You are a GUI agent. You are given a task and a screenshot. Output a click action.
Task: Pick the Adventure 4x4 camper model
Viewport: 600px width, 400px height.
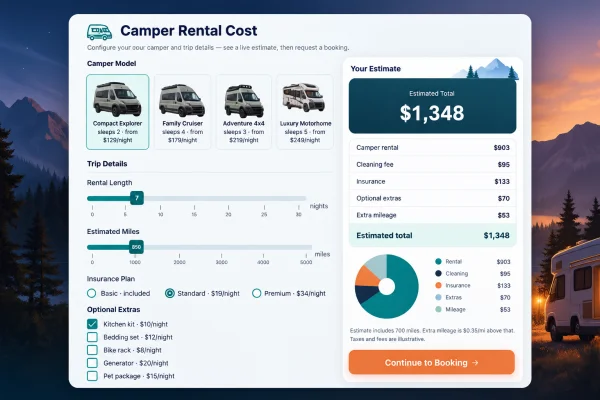click(244, 112)
